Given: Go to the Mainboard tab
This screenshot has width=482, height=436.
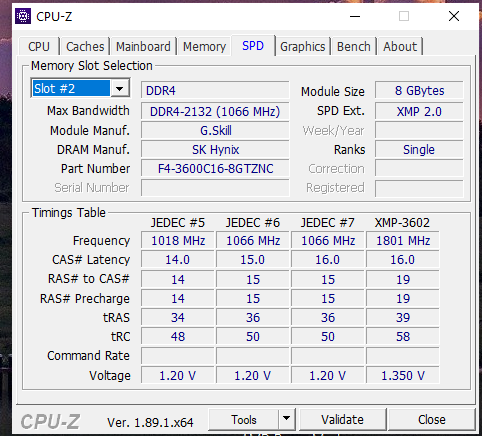Looking at the screenshot, I should tap(143, 46).
